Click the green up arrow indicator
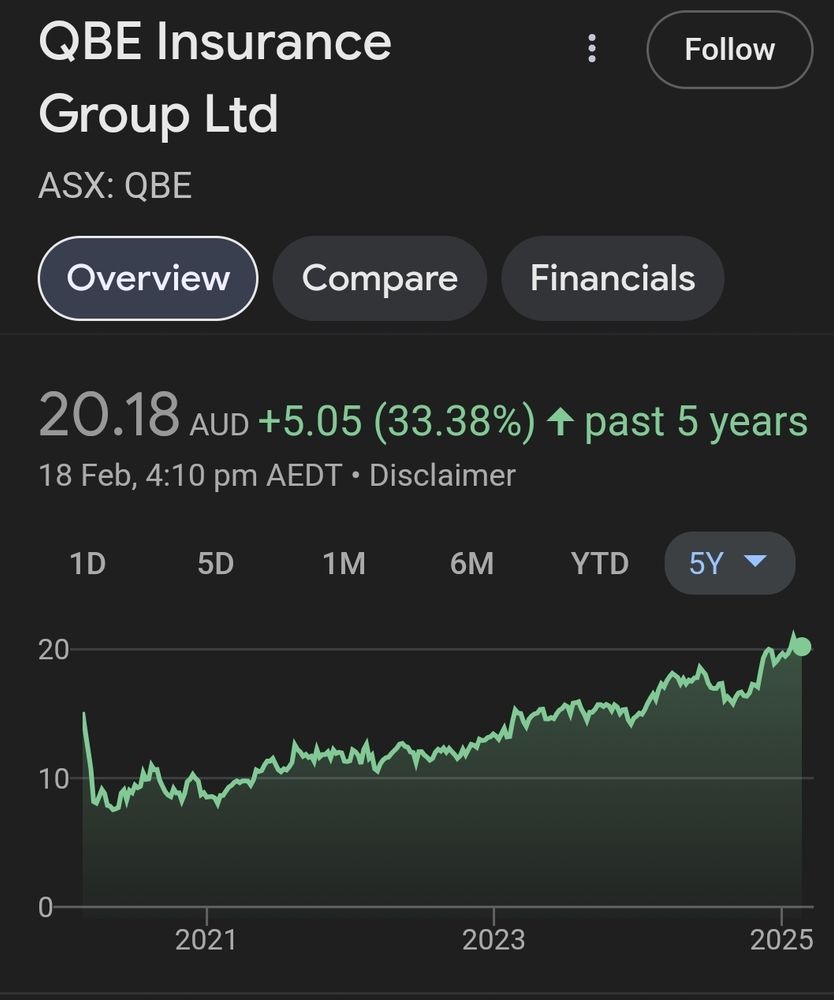Viewport: 834px width, 1000px height. 560,423
